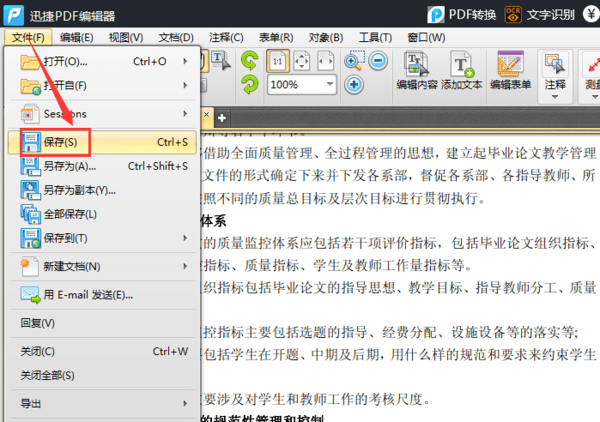Expand the 保存到(T) submenu arrow
This screenshot has height=422, width=600.
[185, 238]
